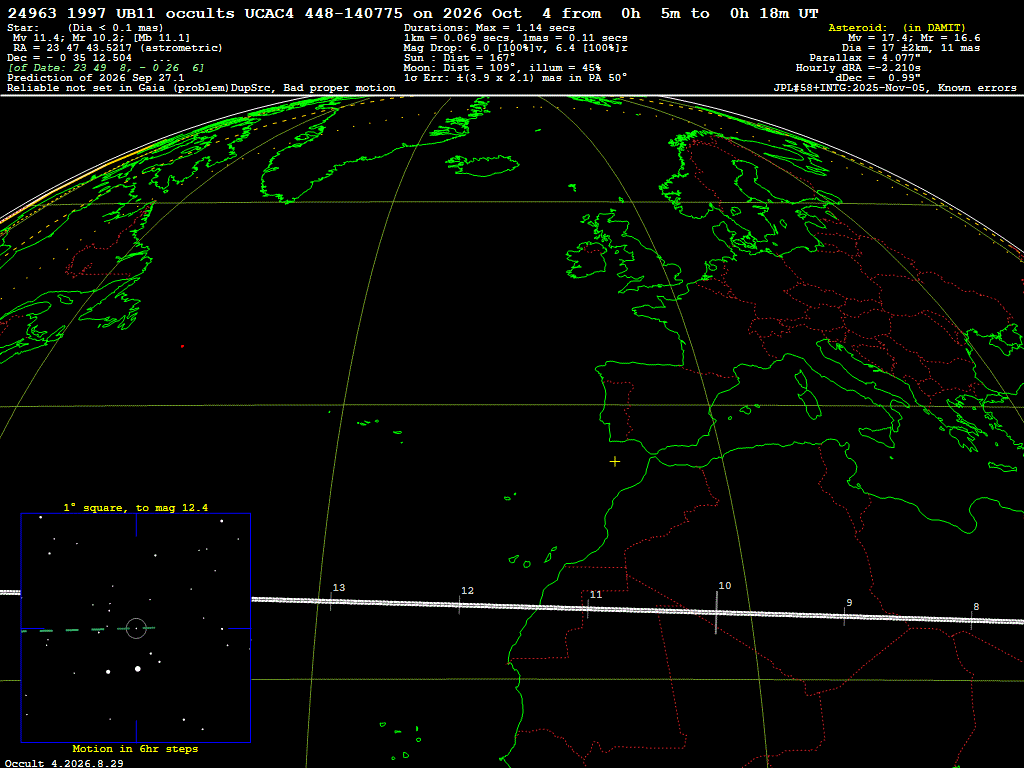Click the Occult 4.2026.8.29 version label

(64, 763)
